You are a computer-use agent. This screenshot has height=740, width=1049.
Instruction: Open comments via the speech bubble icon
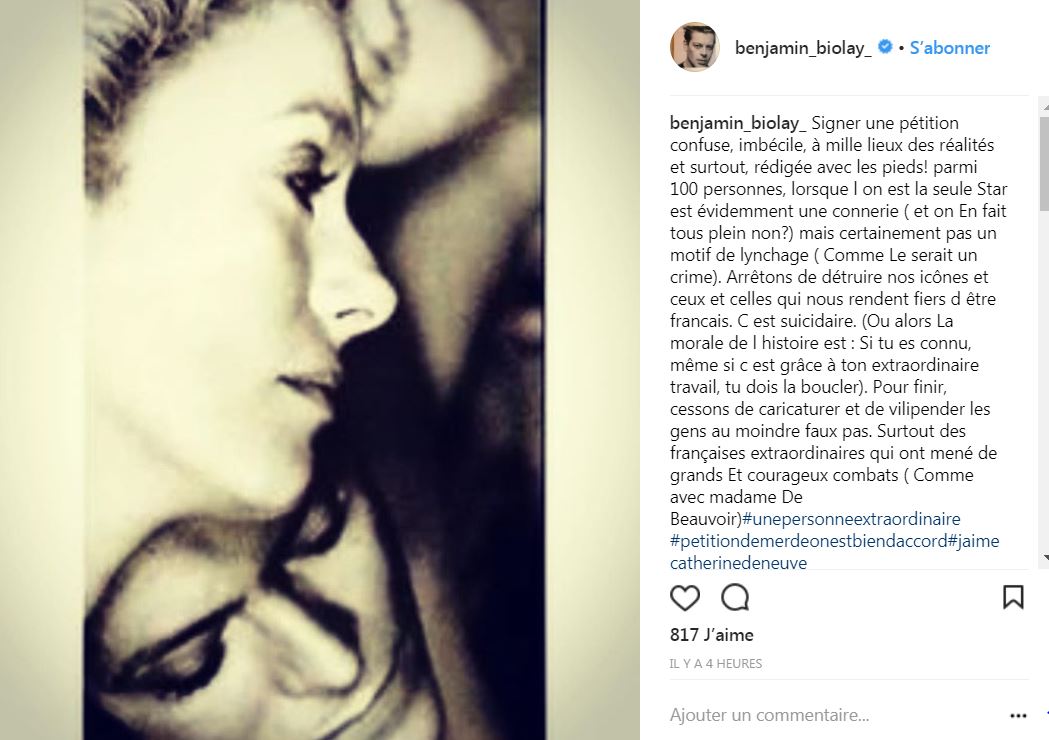tap(735, 597)
